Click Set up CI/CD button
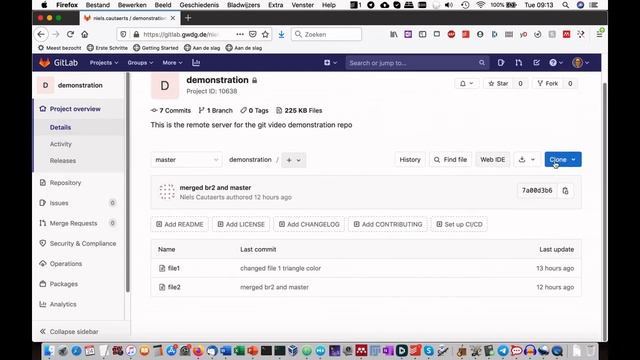The image size is (640, 360). (459, 224)
